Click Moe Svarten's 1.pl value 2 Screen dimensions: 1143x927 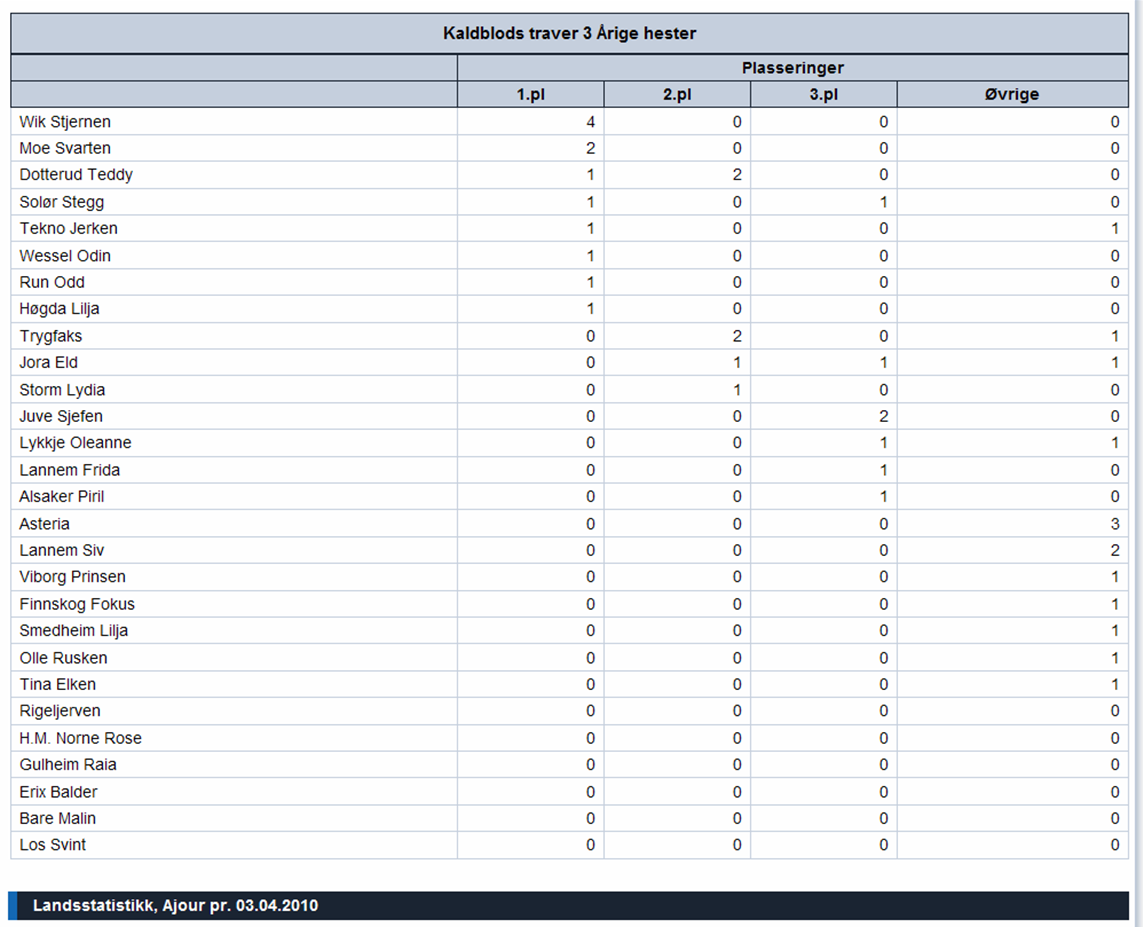(590, 148)
